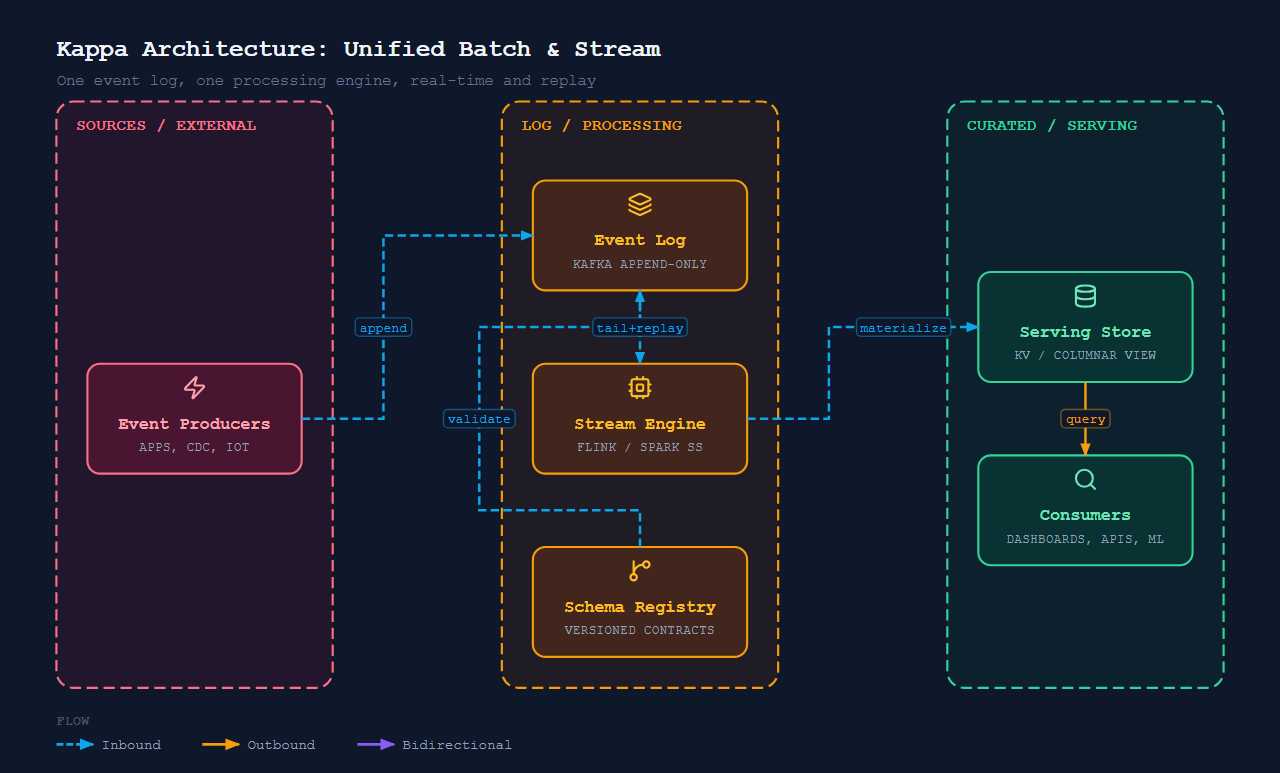Click the 'FLOW' legend heading
The height and width of the screenshot is (773, 1280).
73,721
